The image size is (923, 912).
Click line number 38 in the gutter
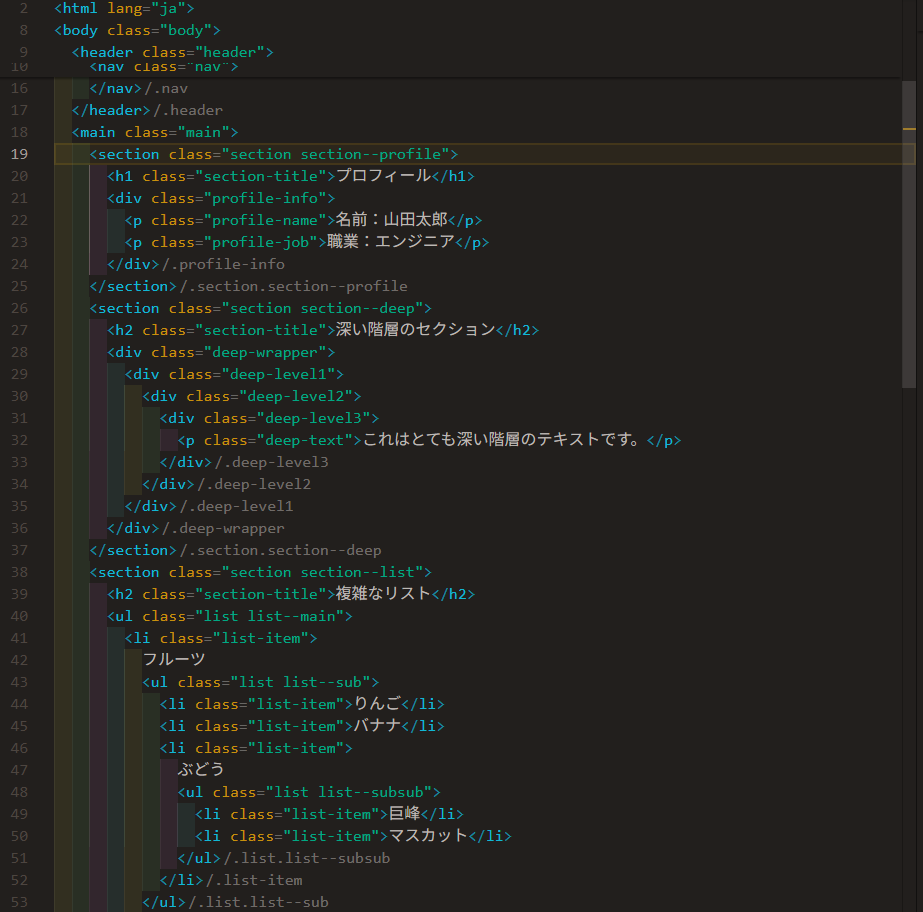click(x=19, y=572)
